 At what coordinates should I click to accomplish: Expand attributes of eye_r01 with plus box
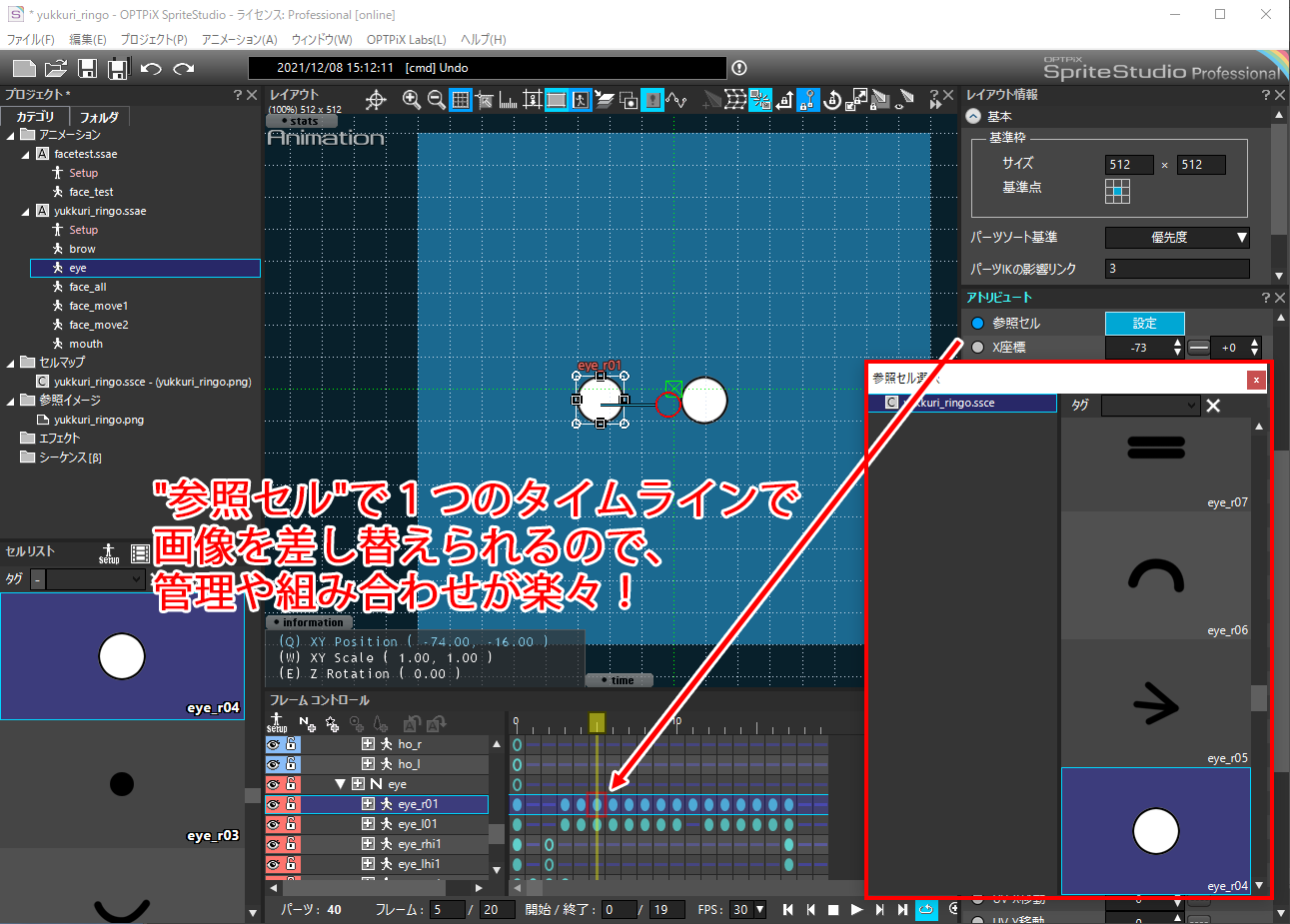coord(369,804)
